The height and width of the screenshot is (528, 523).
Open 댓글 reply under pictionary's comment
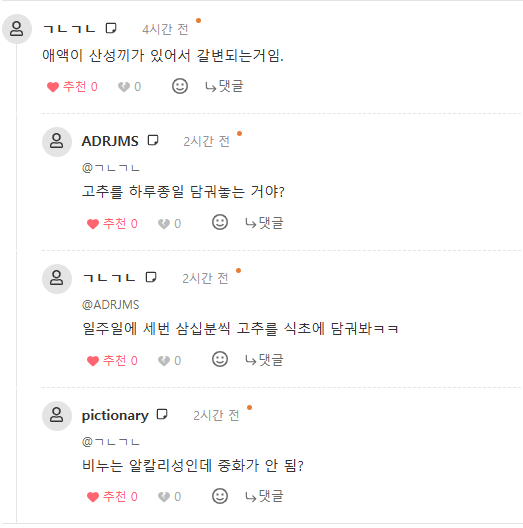pyautogui.click(x=264, y=496)
